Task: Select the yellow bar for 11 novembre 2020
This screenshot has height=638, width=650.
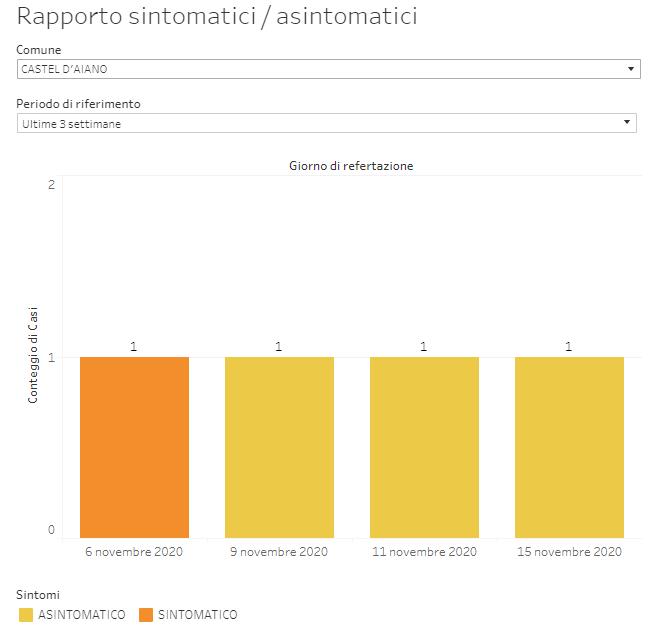Action: 424,447
